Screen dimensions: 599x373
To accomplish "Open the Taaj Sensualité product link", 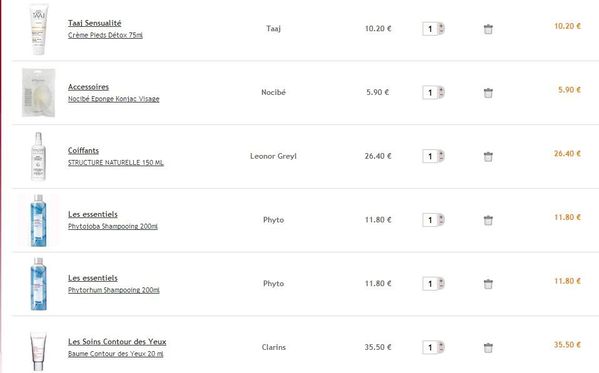I will click(x=95, y=23).
